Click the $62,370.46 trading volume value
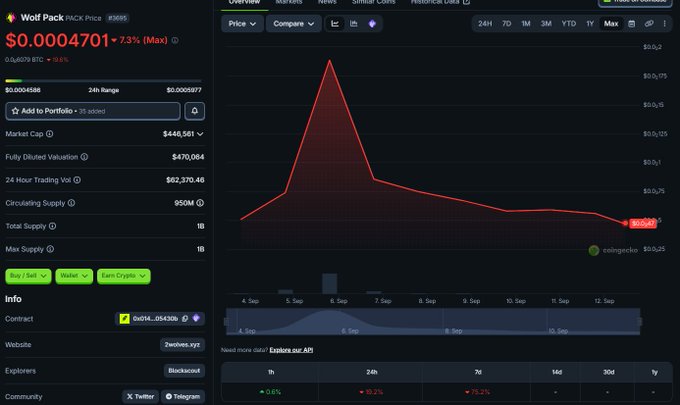 185,180
